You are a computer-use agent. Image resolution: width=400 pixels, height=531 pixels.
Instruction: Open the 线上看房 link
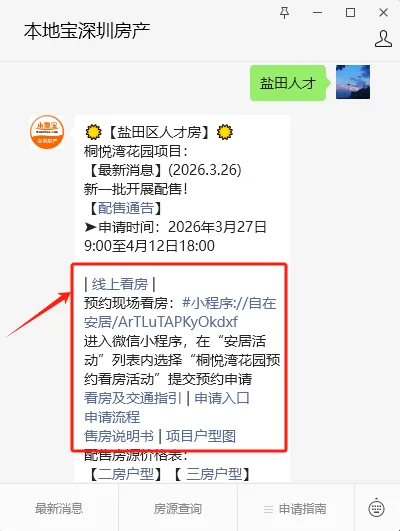click(x=120, y=284)
